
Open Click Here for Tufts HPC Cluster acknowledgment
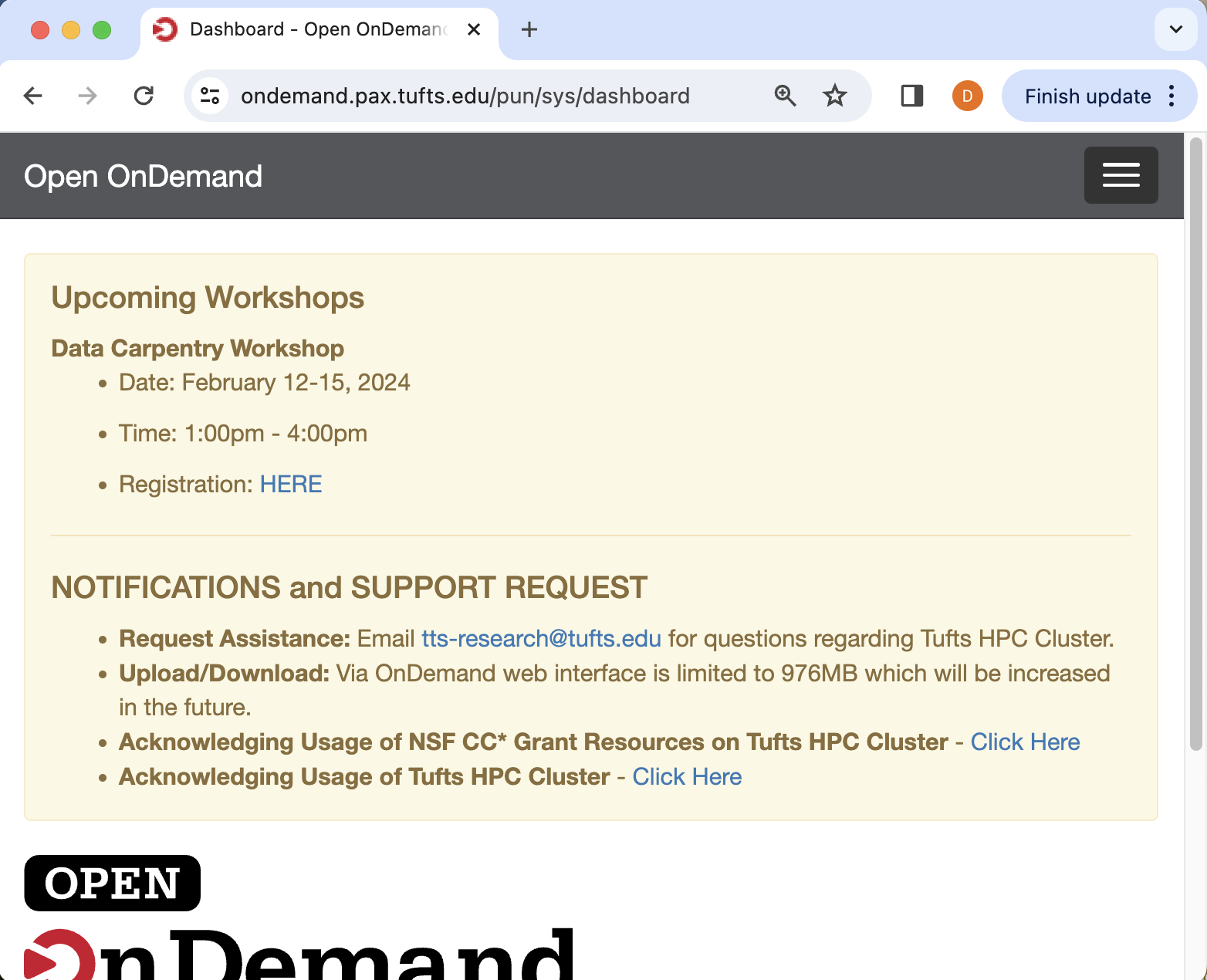[687, 776]
